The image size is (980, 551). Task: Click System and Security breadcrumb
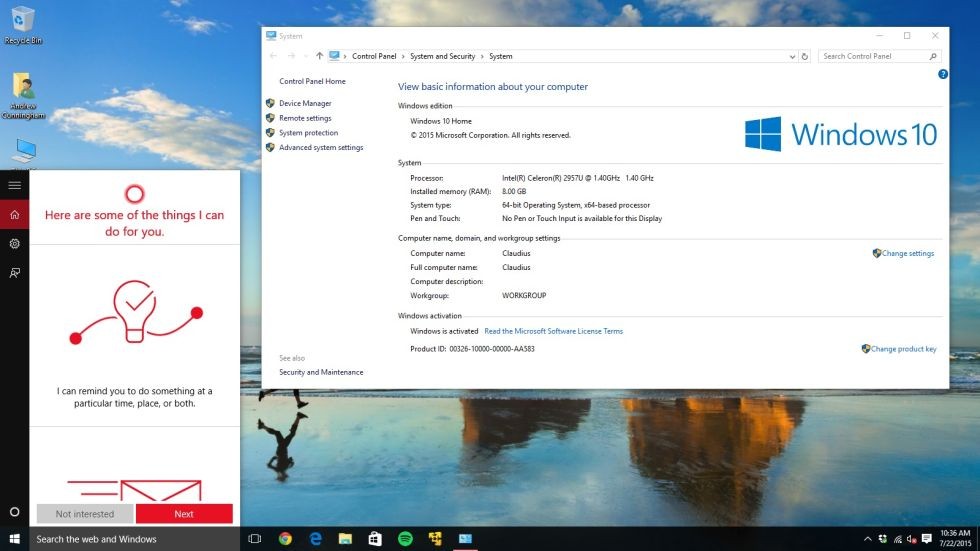click(442, 56)
